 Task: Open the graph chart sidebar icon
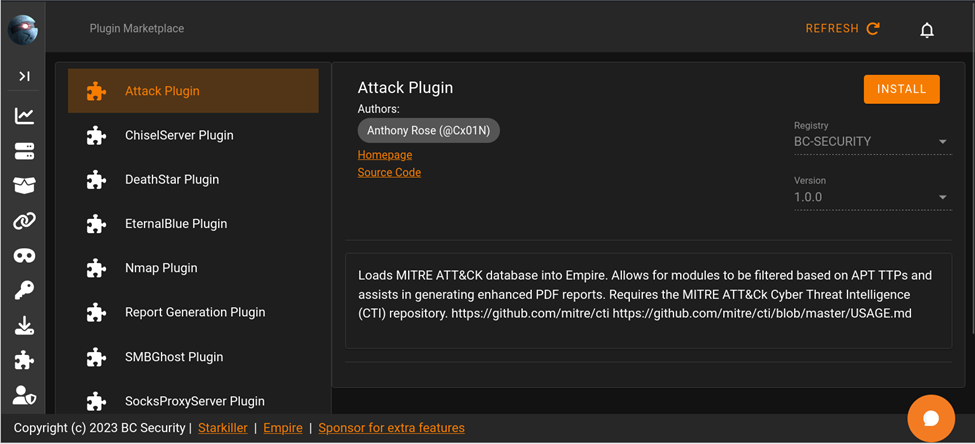(x=24, y=116)
